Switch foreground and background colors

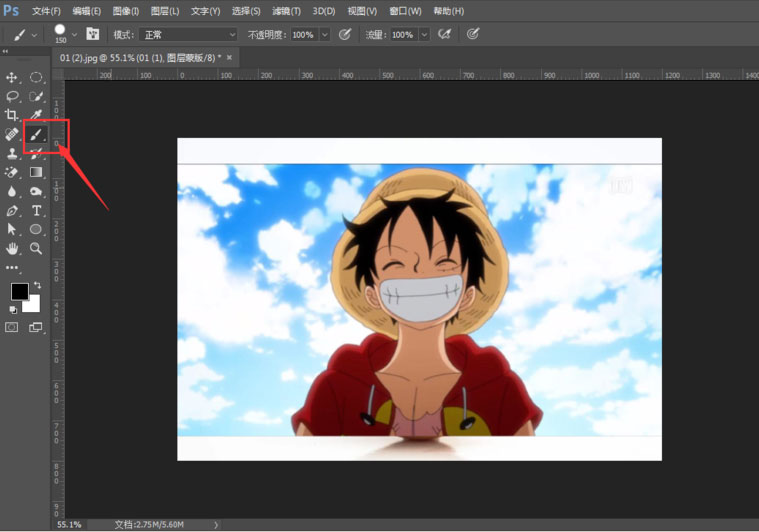[x=37, y=285]
